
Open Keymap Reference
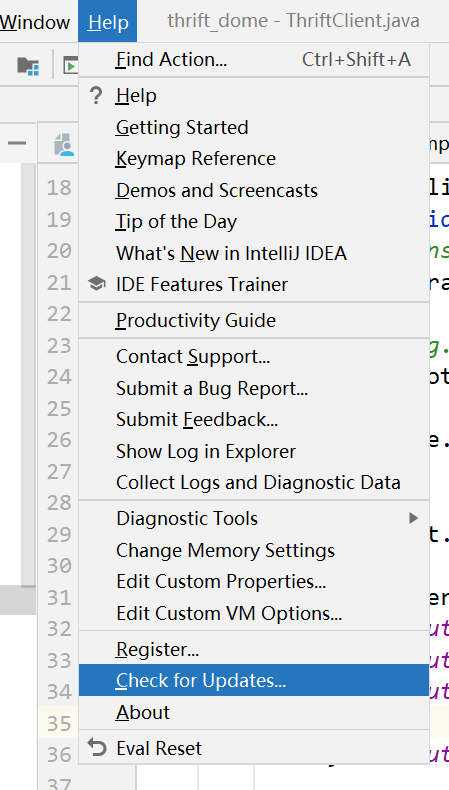(254, 159)
